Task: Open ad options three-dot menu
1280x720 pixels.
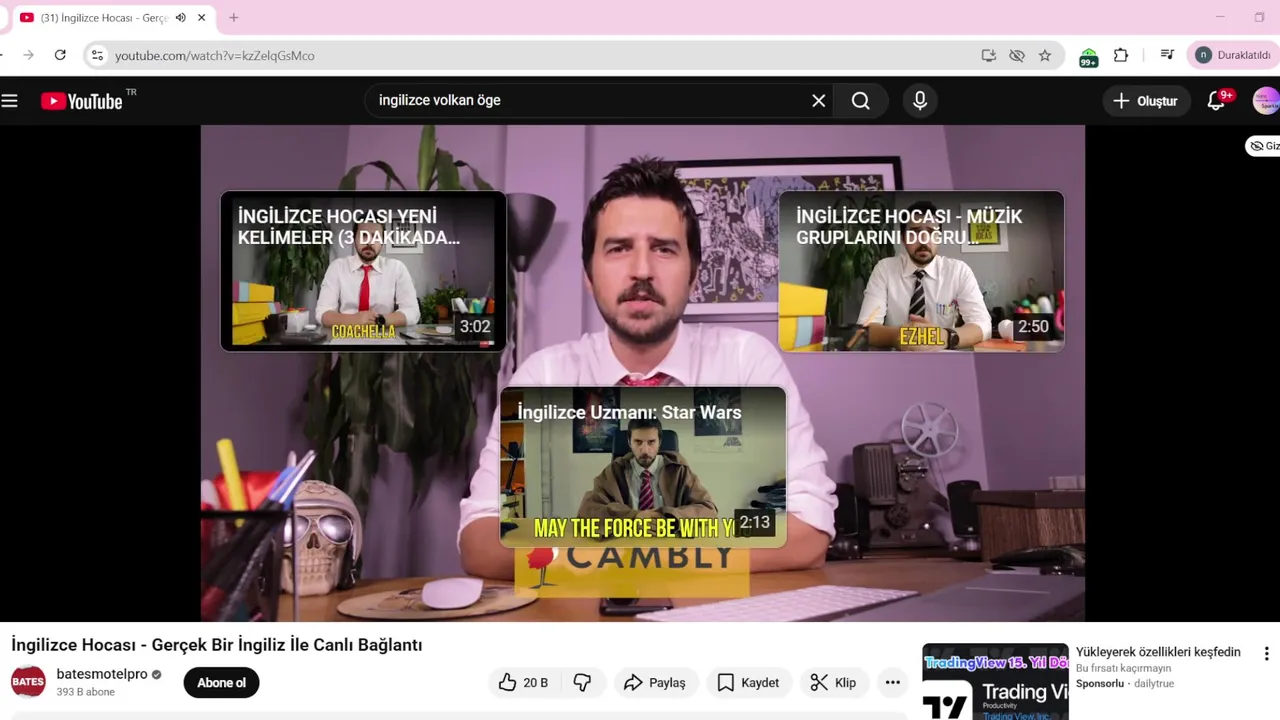Action: [x=1266, y=654]
